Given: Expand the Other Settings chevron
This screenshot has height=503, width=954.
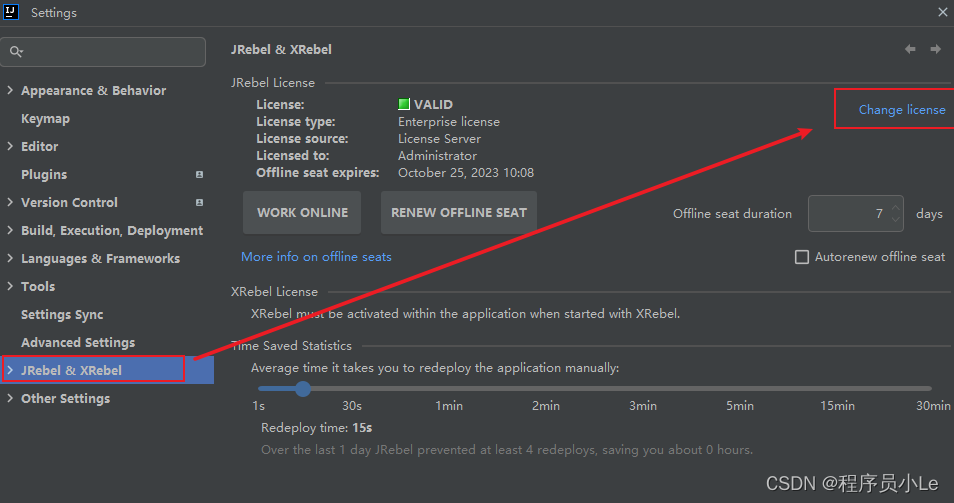Looking at the screenshot, I should pos(10,398).
